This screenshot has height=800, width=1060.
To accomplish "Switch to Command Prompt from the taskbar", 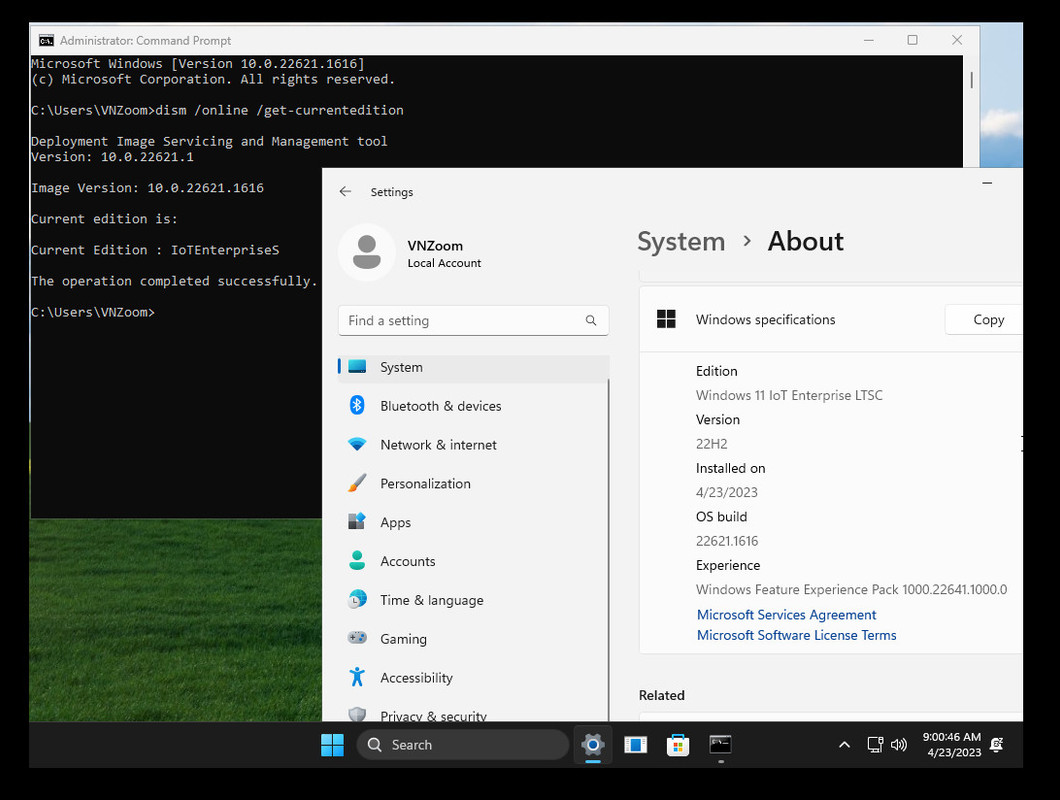I will tap(720, 745).
